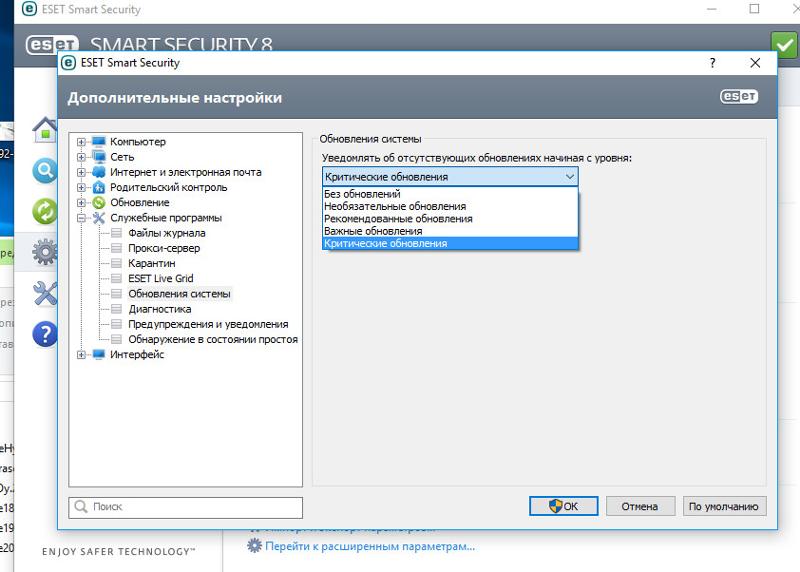
Task: Click the По умолчанию button
Action: pos(724,506)
